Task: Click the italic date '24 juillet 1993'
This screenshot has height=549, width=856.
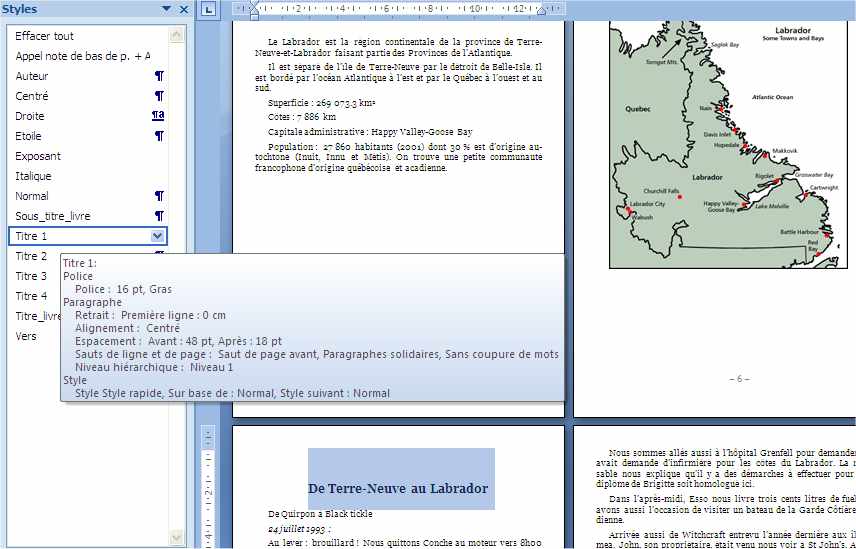Action: click(x=299, y=529)
